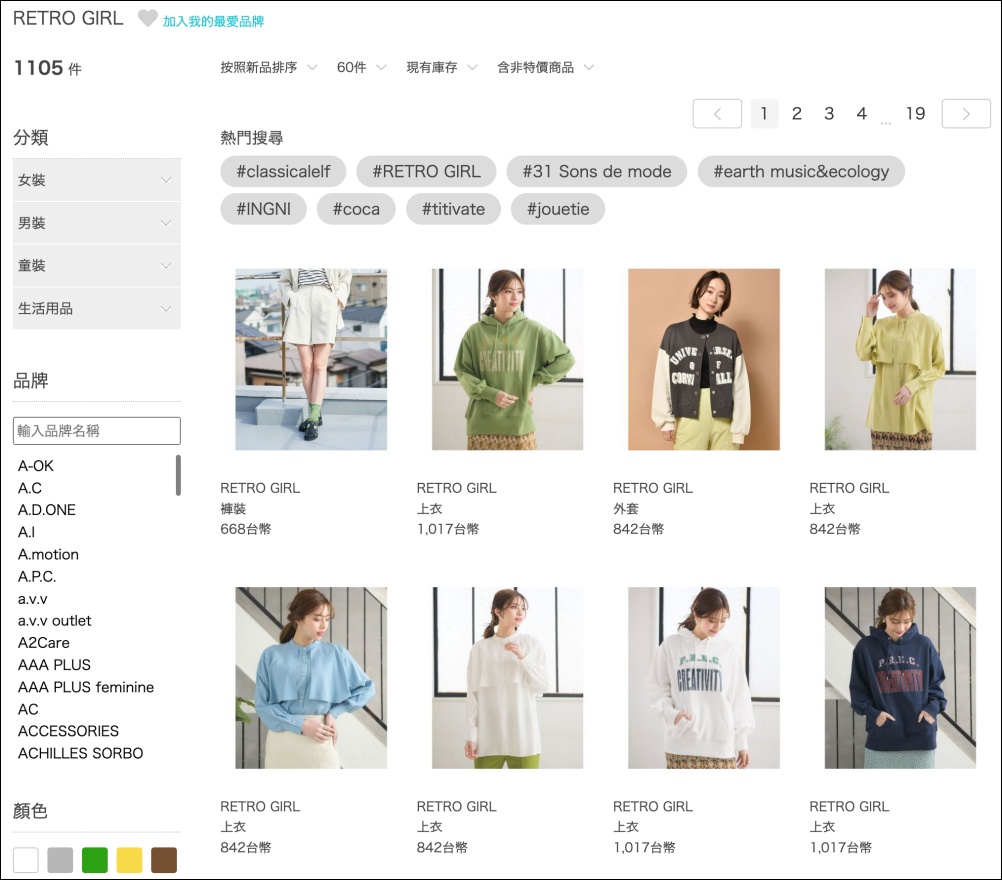Expand the 男裝 category
The height and width of the screenshot is (880, 1002).
point(96,223)
